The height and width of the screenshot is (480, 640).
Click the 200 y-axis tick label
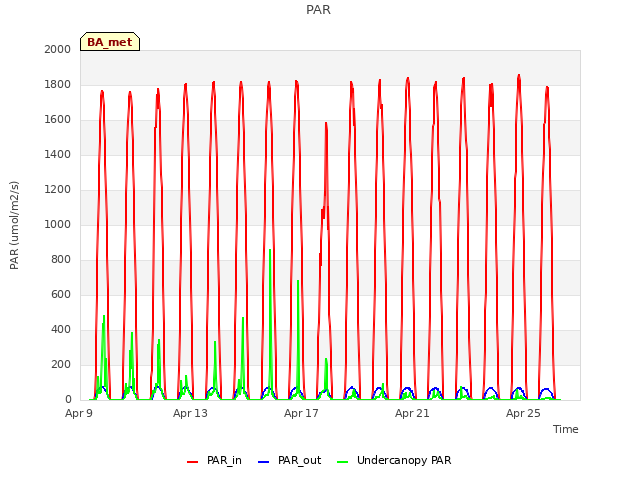click(61, 364)
